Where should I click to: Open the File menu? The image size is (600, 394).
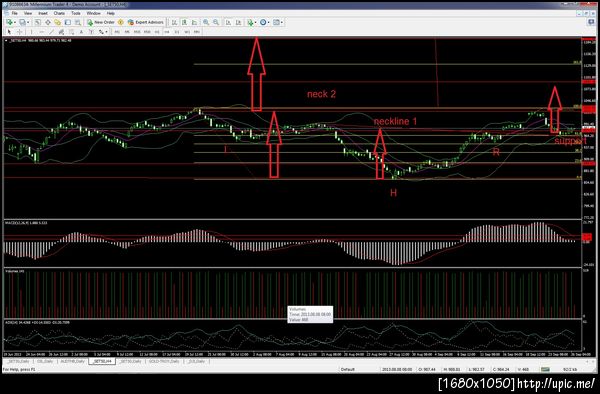pyautogui.click(x=14, y=13)
